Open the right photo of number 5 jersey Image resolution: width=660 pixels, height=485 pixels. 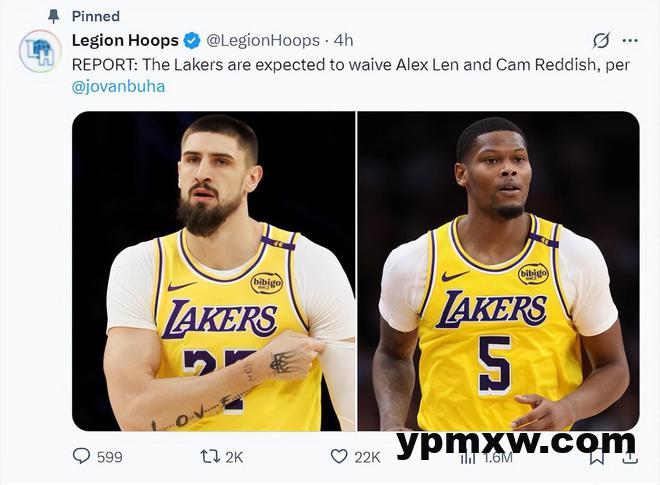point(498,271)
